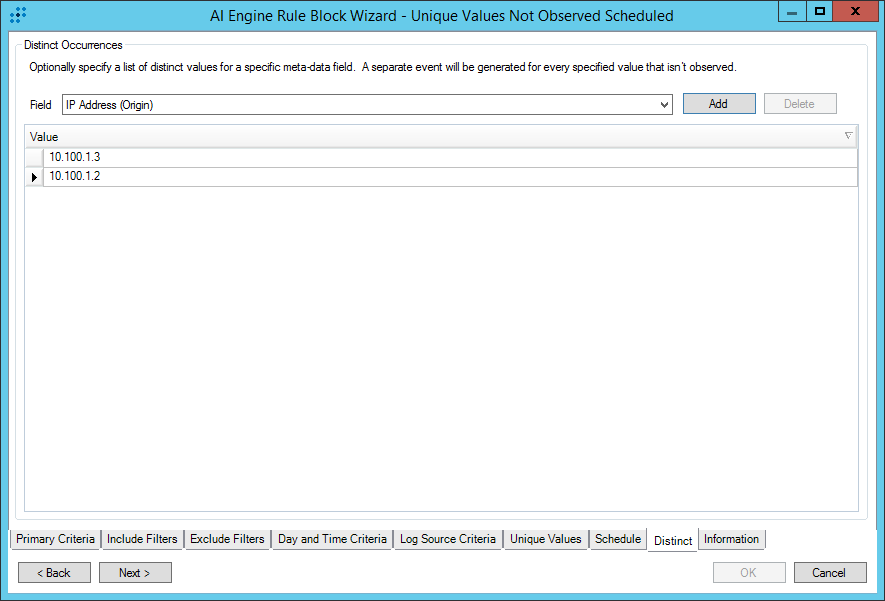
Task: Switch to the Log Source Criteria tab
Action: coord(447,539)
